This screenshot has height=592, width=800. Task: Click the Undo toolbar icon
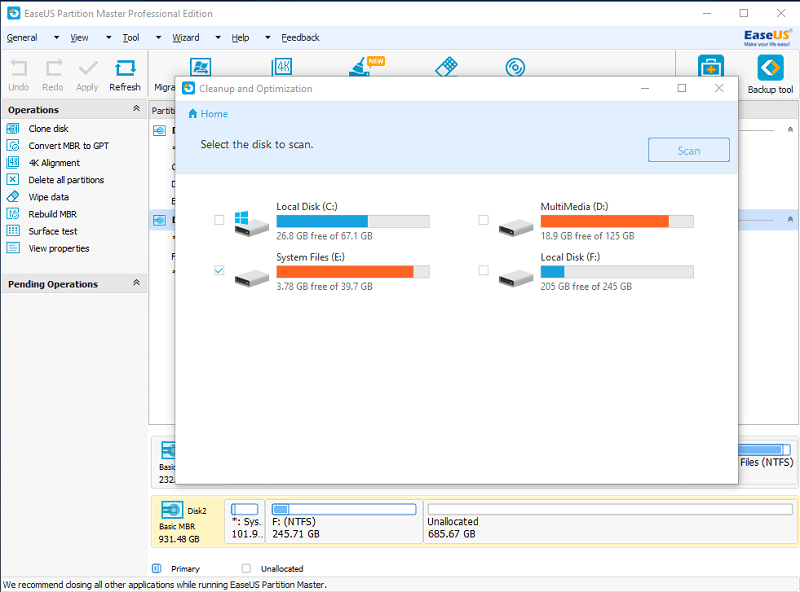[19, 68]
